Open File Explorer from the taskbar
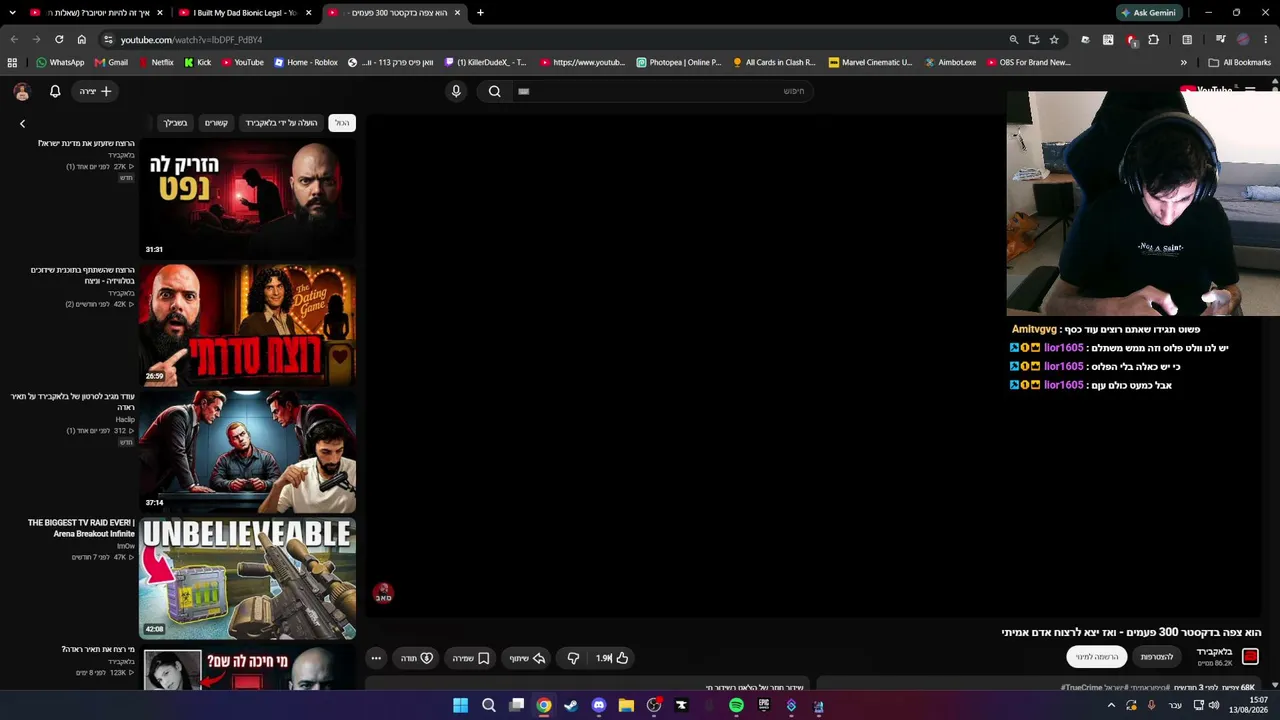1280x720 pixels. tap(626, 705)
